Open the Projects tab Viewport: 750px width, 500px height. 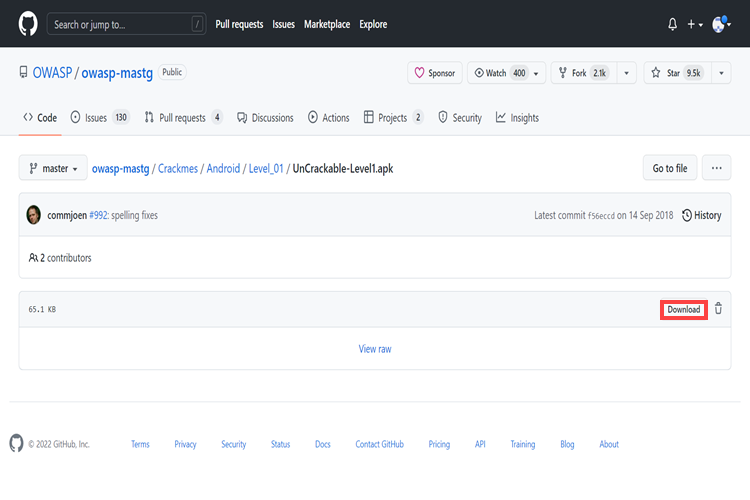(x=394, y=117)
